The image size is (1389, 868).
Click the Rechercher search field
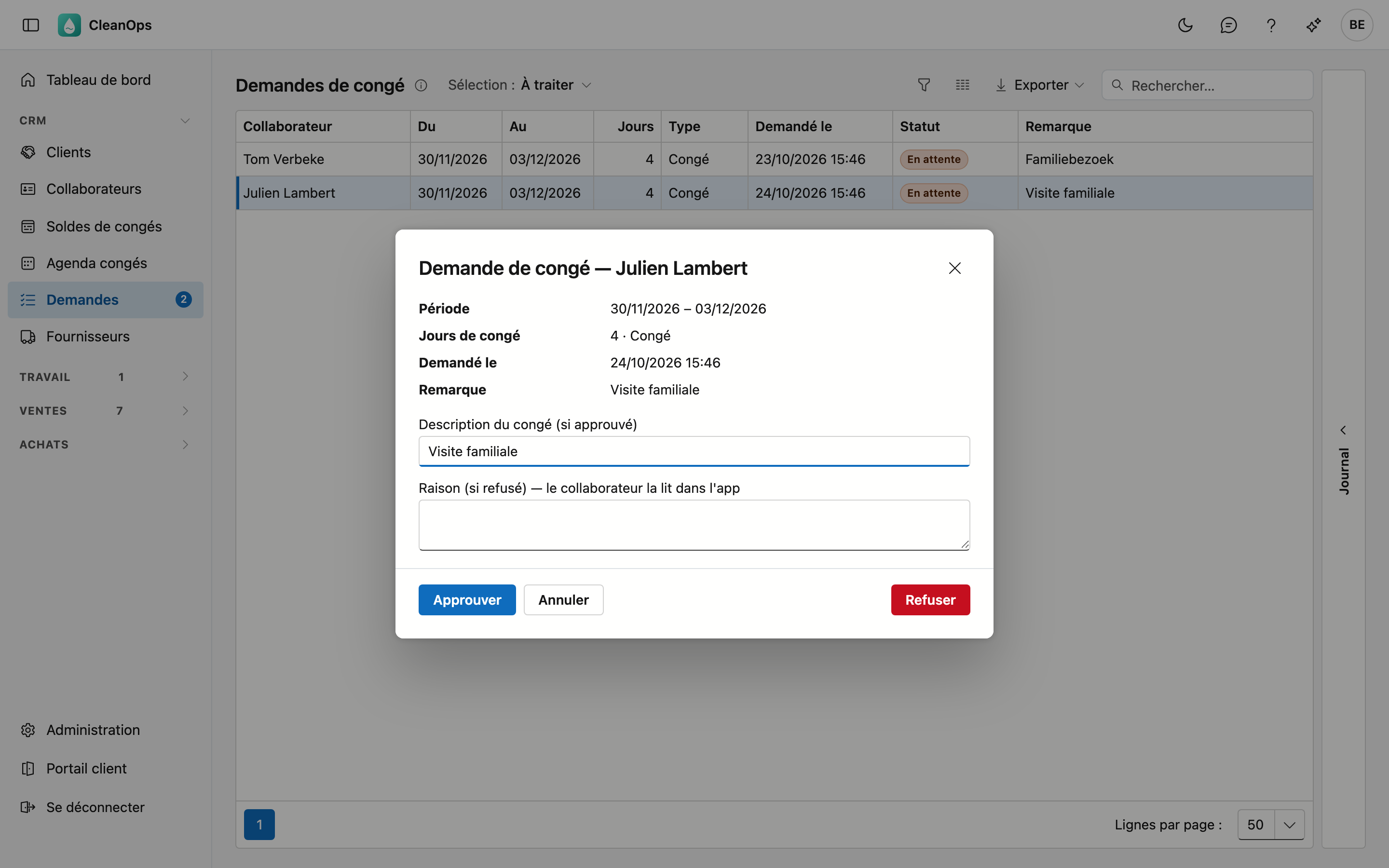(x=1207, y=85)
